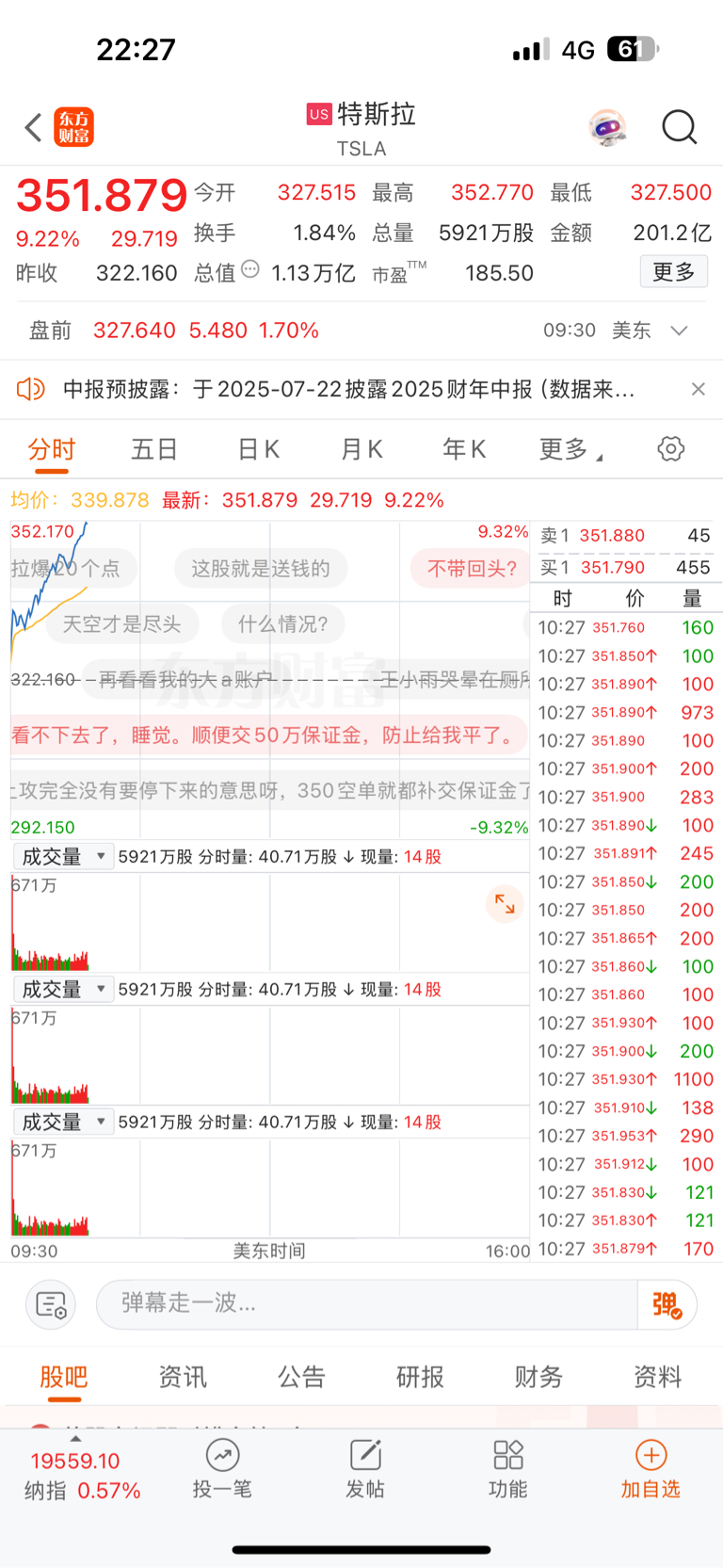Screen dimensions: 723x1568
Task: Tap the 美东 timezone label
Action: click(x=631, y=331)
